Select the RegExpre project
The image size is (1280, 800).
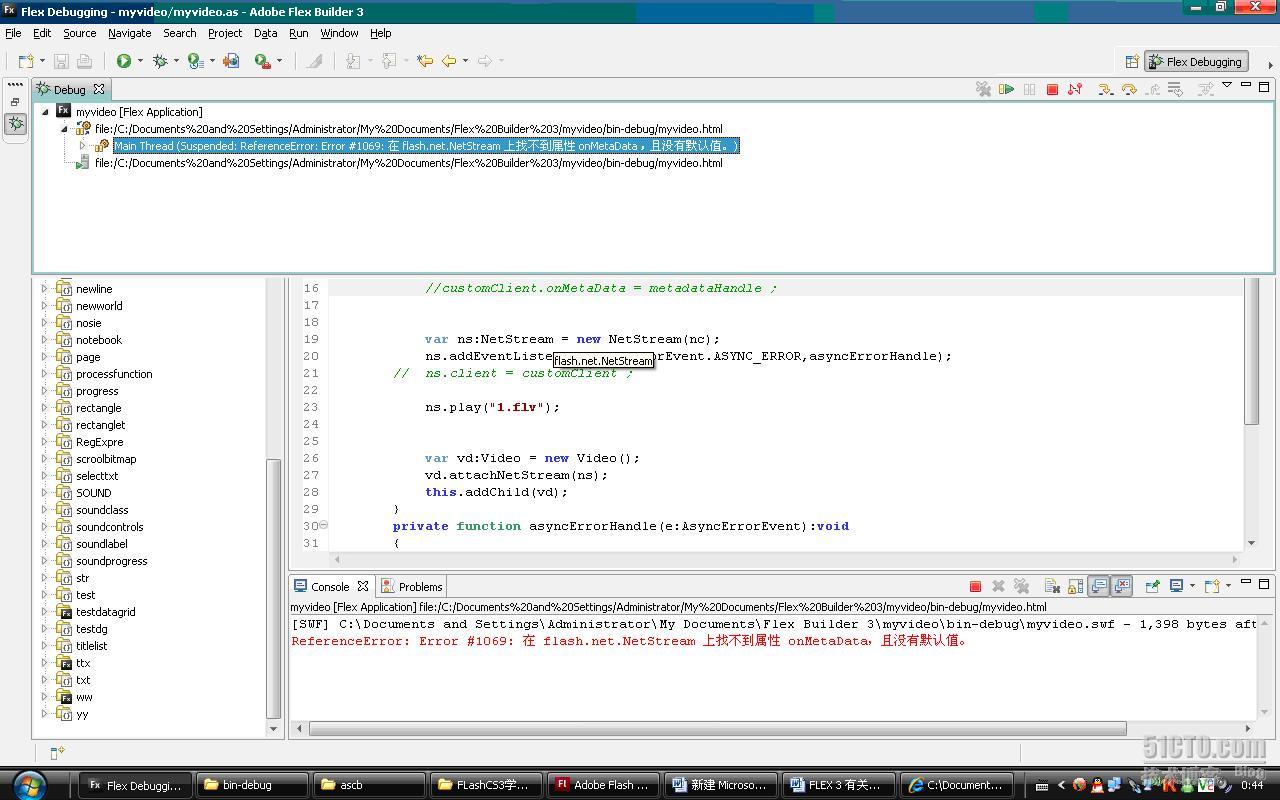coord(99,442)
